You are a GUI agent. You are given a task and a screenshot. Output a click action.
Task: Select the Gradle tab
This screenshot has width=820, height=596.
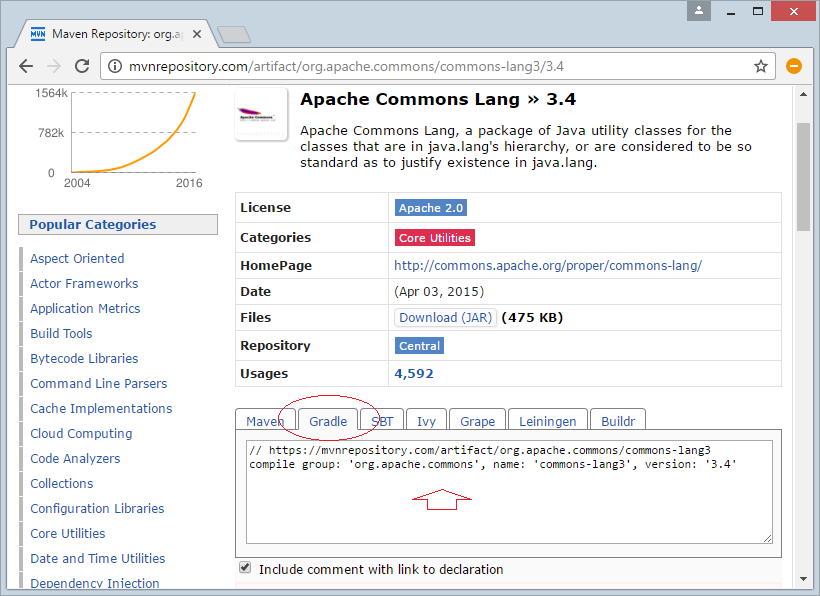(x=328, y=421)
